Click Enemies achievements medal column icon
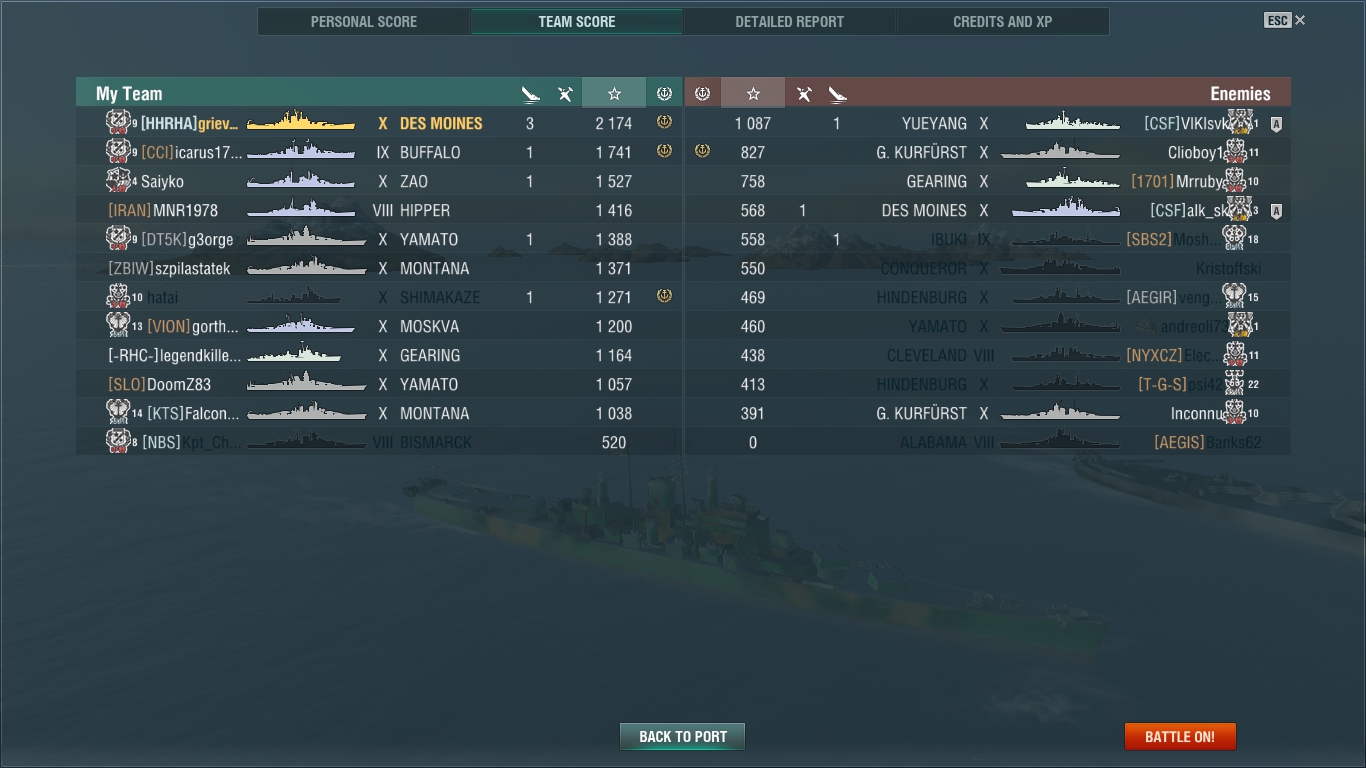1366x768 pixels. pyautogui.click(x=702, y=93)
